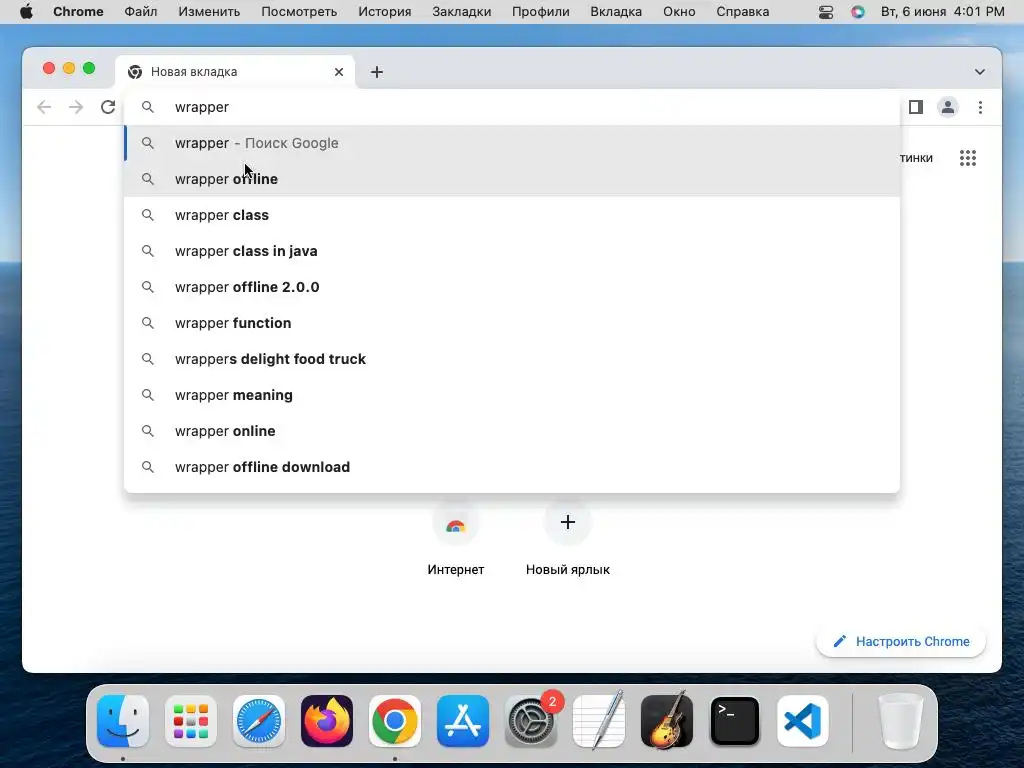Open the Справка menu
This screenshot has height=768, width=1024.
click(743, 12)
